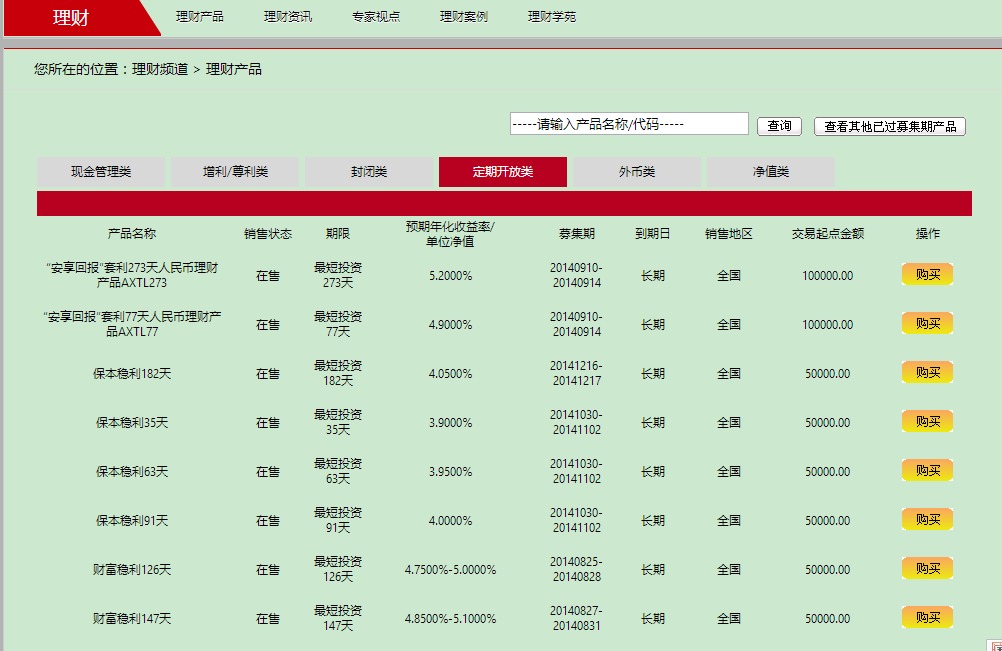Image resolution: width=1002 pixels, height=651 pixels.
Task: Switch to the 净值类 tab
Action: pos(771,172)
